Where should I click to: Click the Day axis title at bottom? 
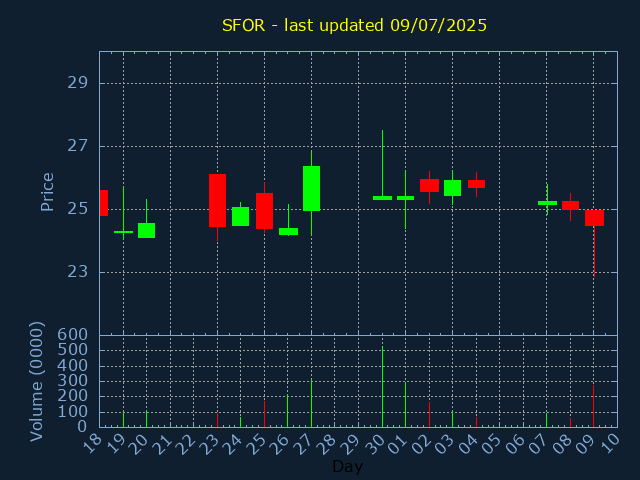click(347, 466)
